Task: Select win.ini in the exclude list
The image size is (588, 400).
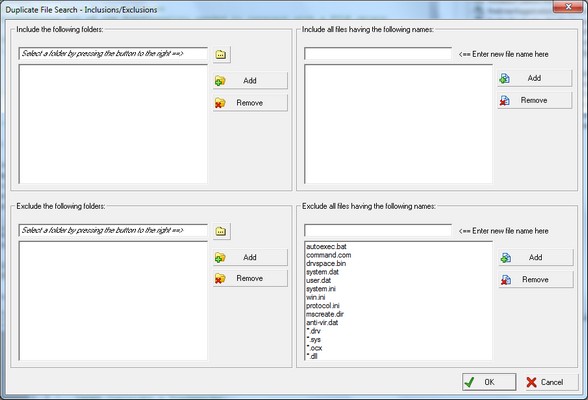Action: point(316,297)
